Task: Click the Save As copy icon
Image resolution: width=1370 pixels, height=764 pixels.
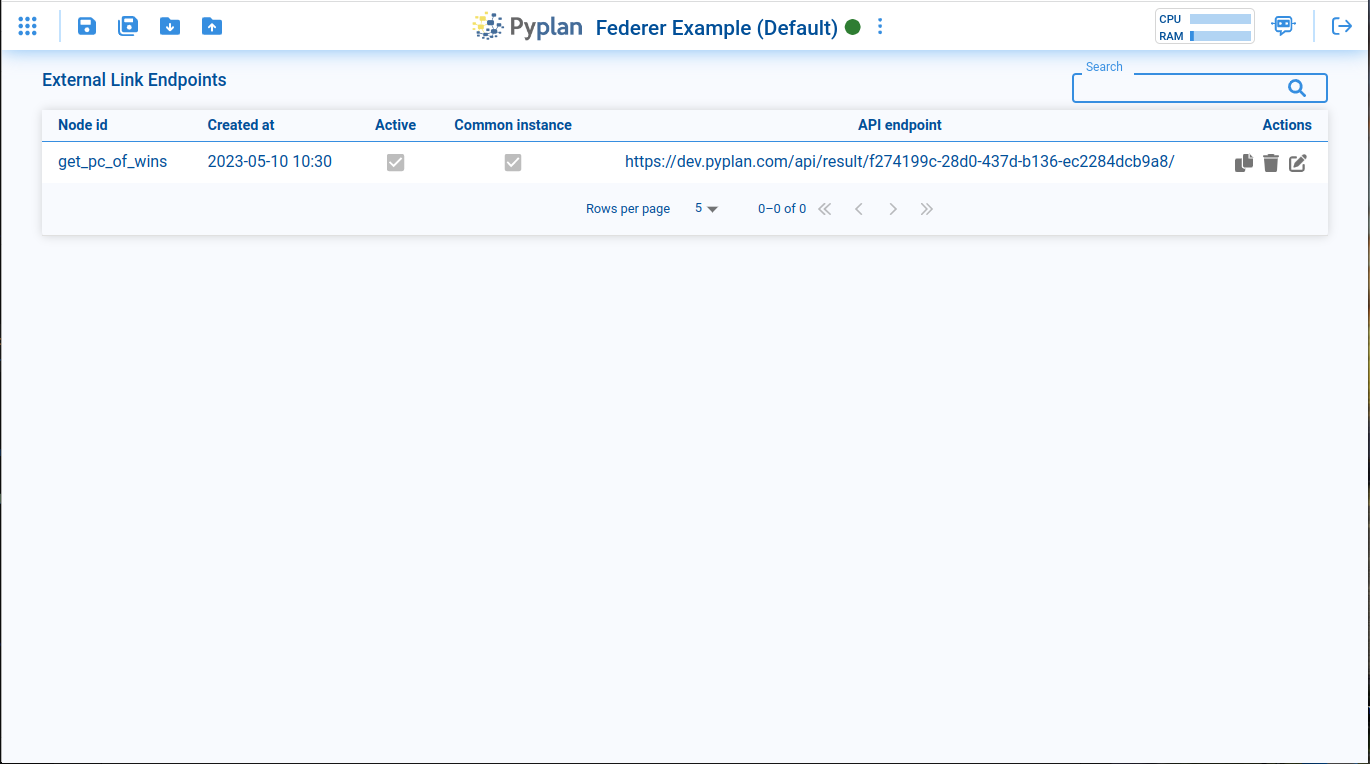Action: coord(128,26)
